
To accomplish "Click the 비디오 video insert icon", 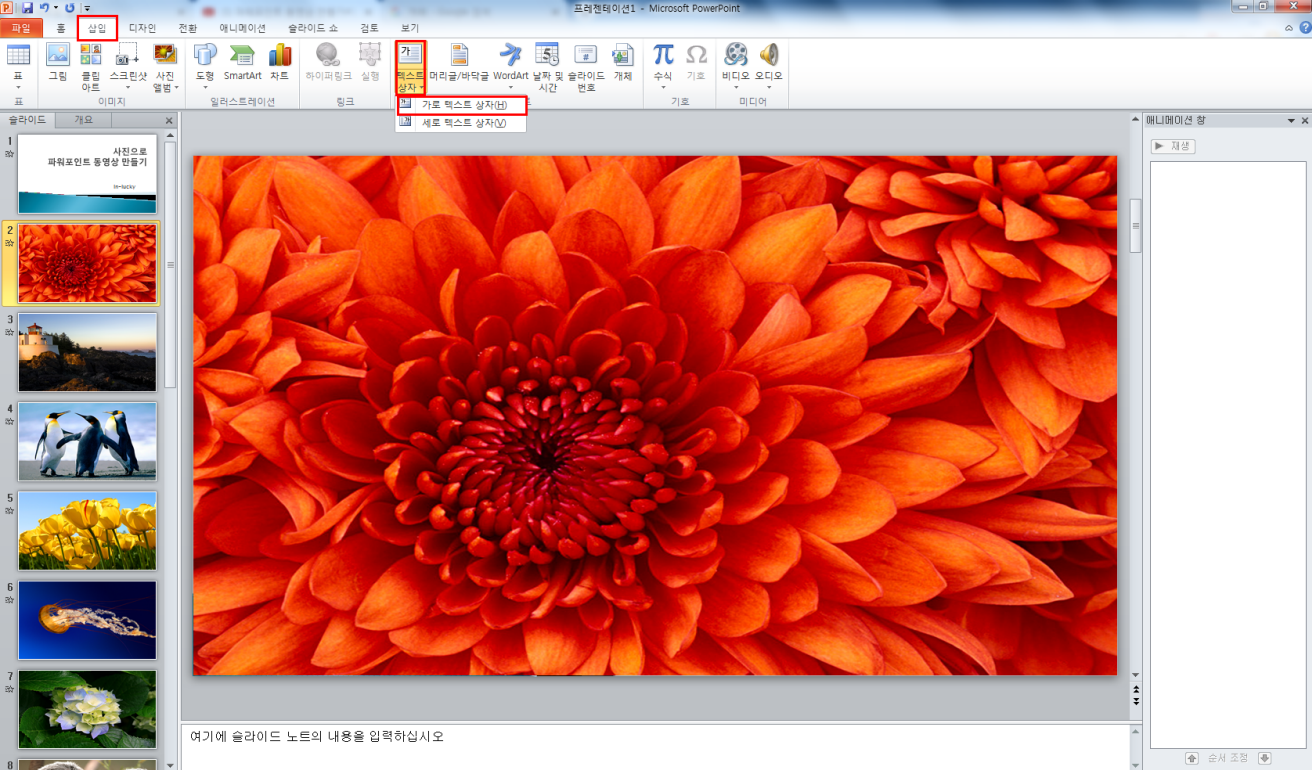I will pyautogui.click(x=736, y=55).
